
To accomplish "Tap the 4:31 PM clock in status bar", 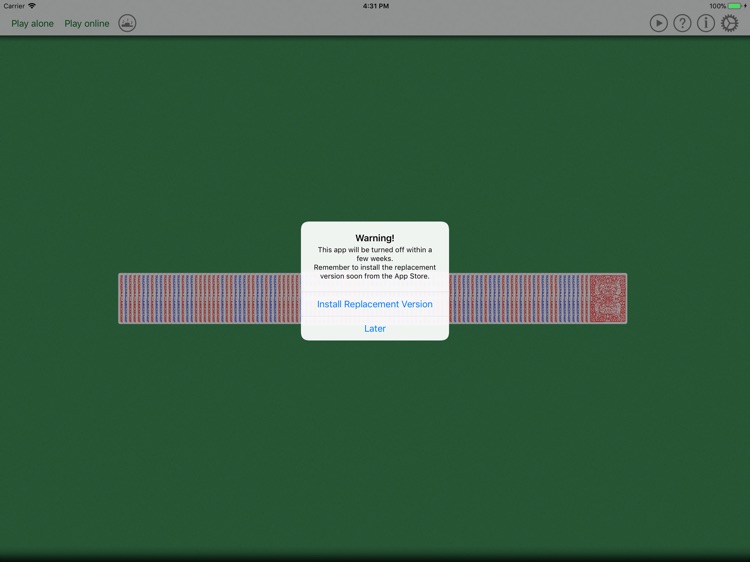I will tap(375, 6).
